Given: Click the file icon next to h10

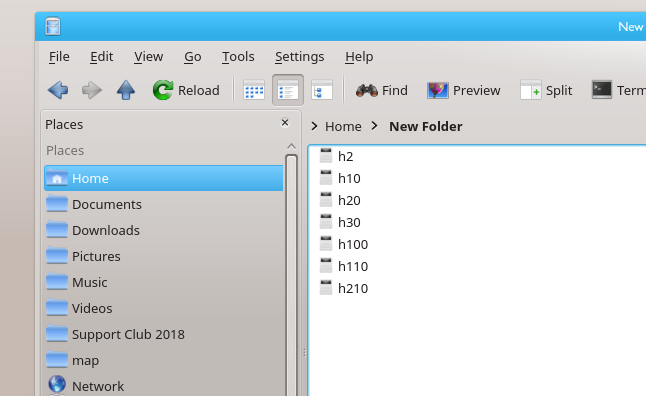Looking at the screenshot, I should pyautogui.click(x=326, y=178).
